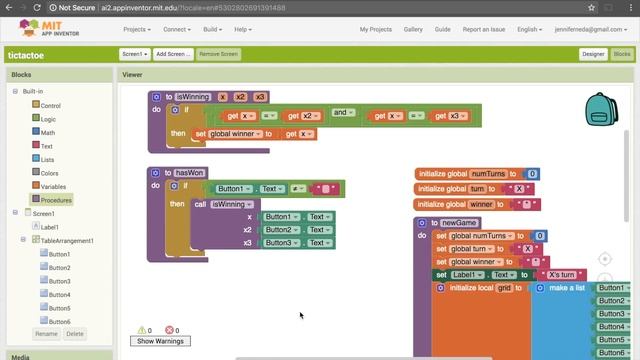Select the Control blocks category icon
The height and width of the screenshot is (360, 640).
(36, 104)
